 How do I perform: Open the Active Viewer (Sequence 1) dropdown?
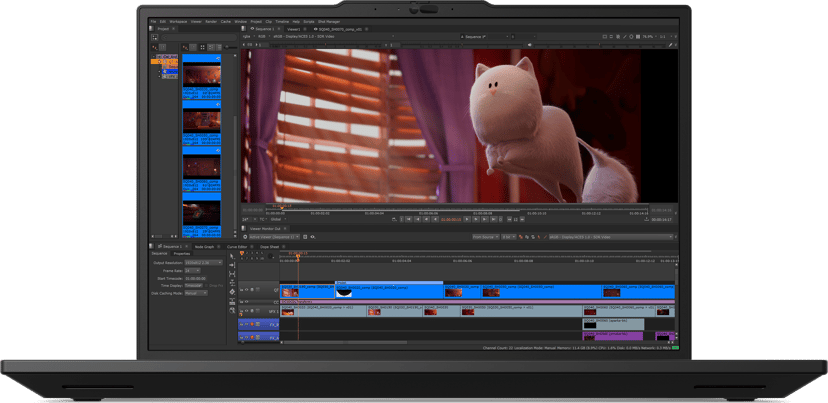pos(275,237)
